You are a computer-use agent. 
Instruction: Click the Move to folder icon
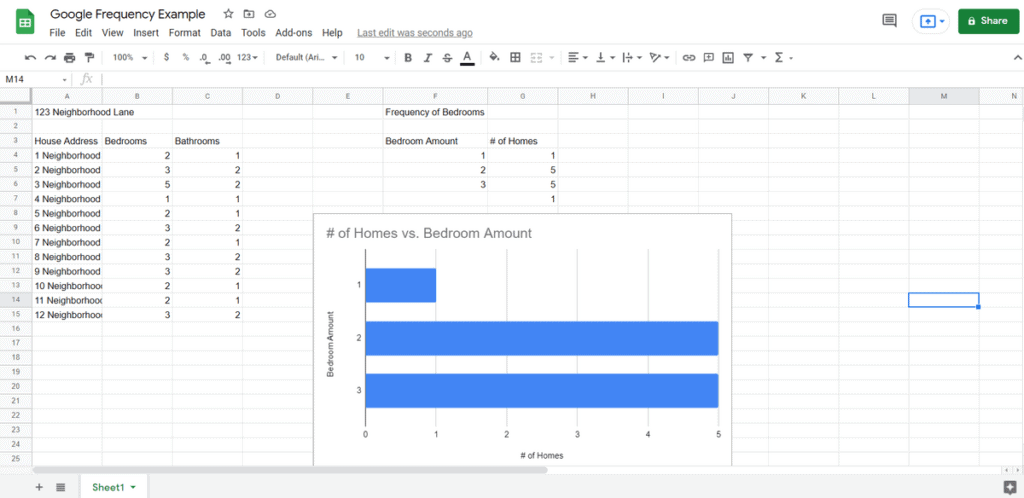[x=249, y=14]
